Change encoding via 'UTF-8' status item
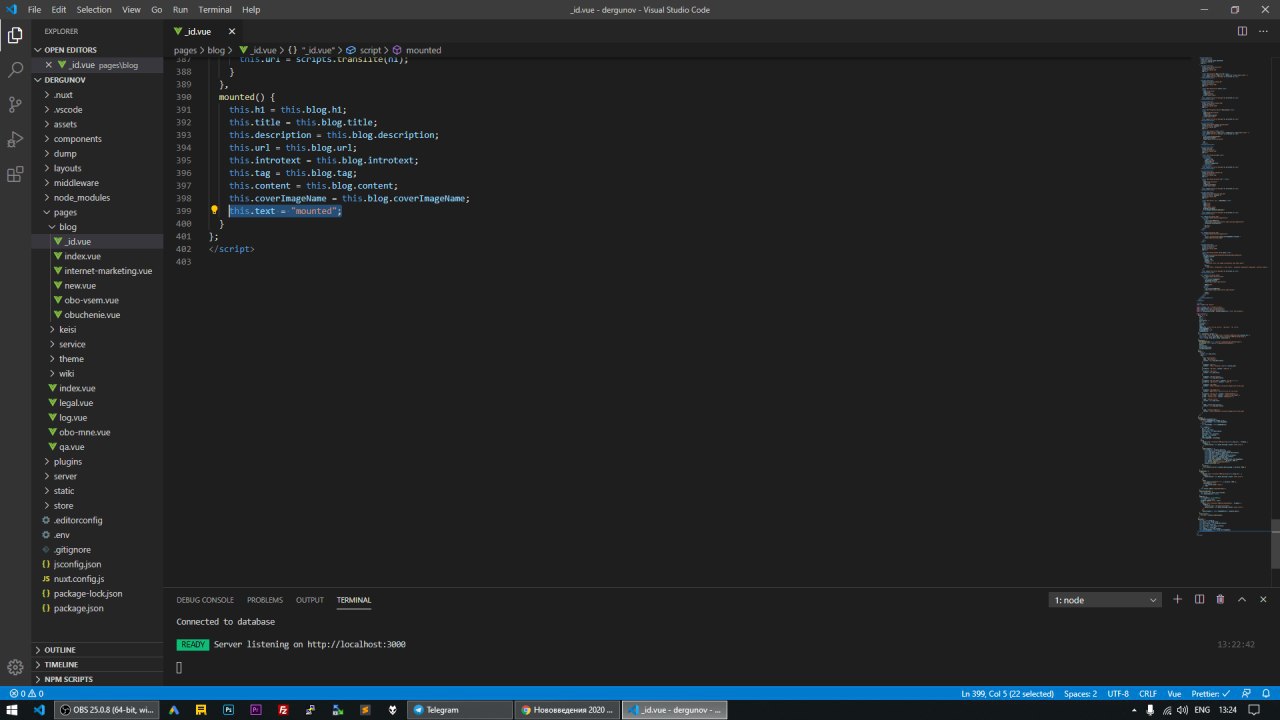1280x720 pixels. tap(1118, 694)
